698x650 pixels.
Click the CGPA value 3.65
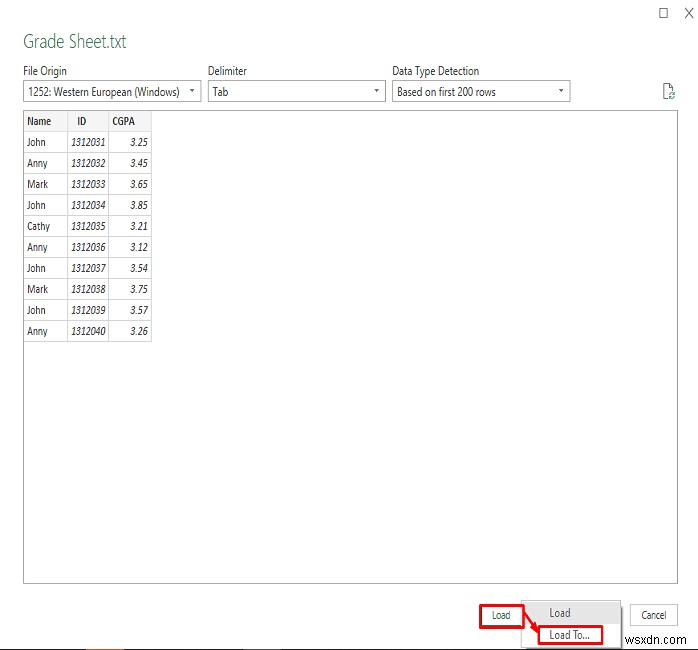click(x=130, y=184)
